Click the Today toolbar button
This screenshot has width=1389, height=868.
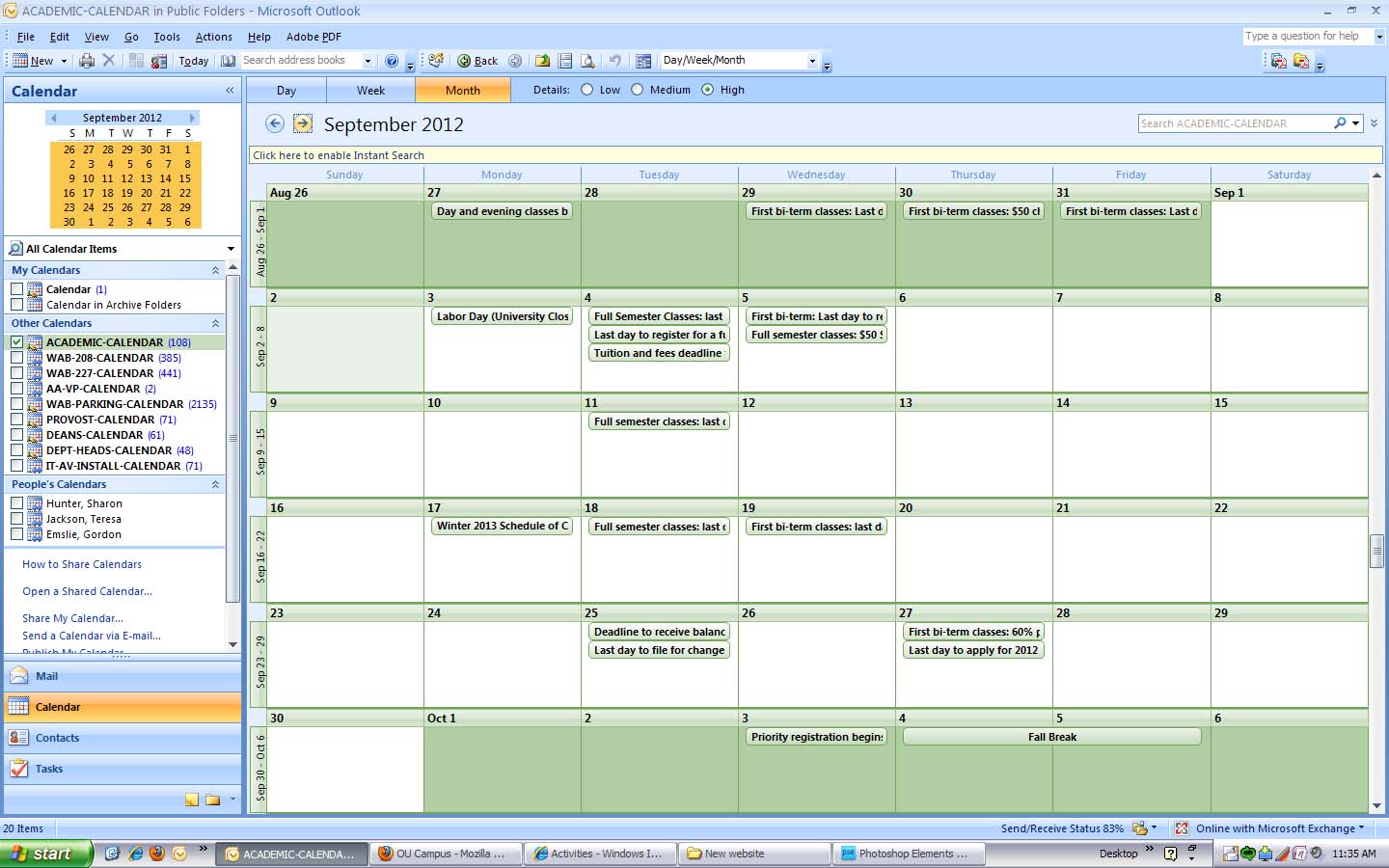point(193,60)
